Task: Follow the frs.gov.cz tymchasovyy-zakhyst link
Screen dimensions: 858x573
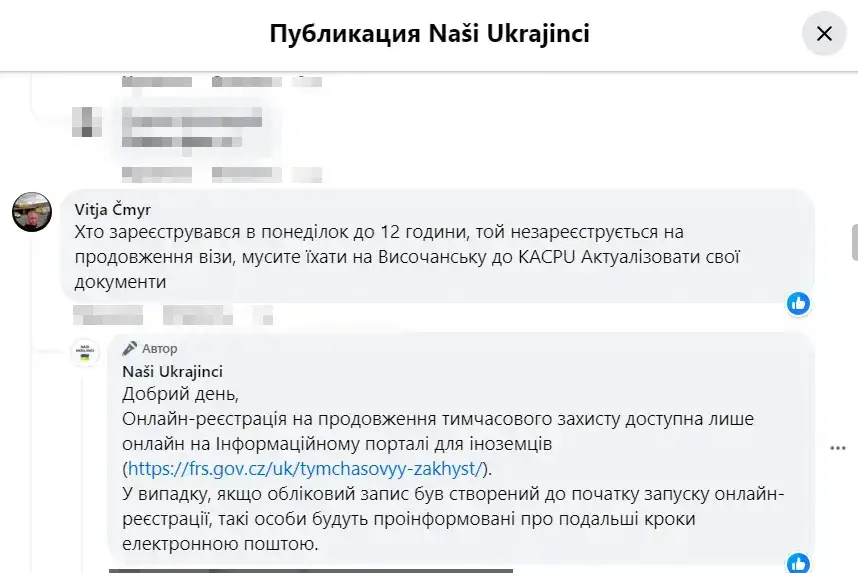Action: pos(305,468)
